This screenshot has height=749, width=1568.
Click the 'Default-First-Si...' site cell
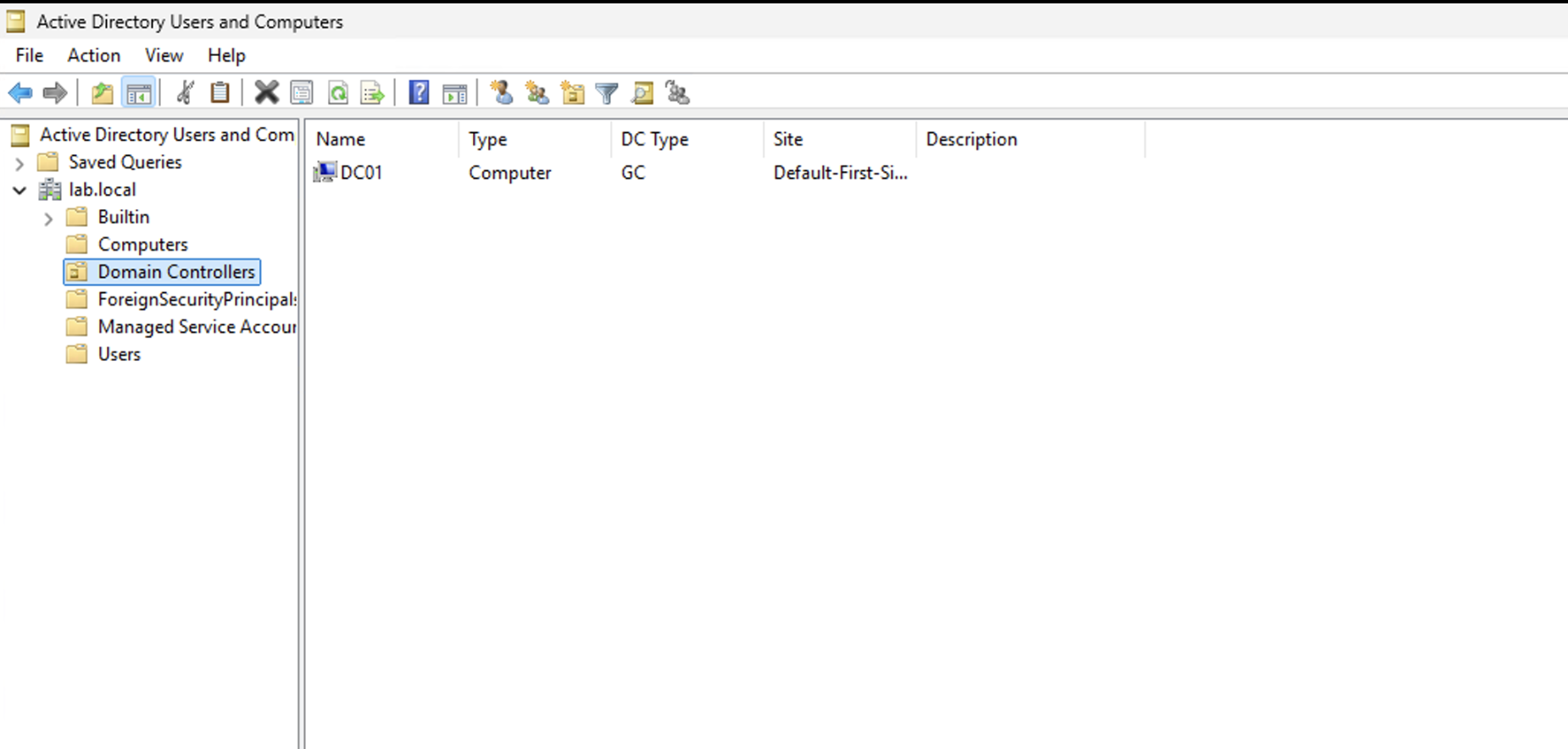pyautogui.click(x=840, y=173)
